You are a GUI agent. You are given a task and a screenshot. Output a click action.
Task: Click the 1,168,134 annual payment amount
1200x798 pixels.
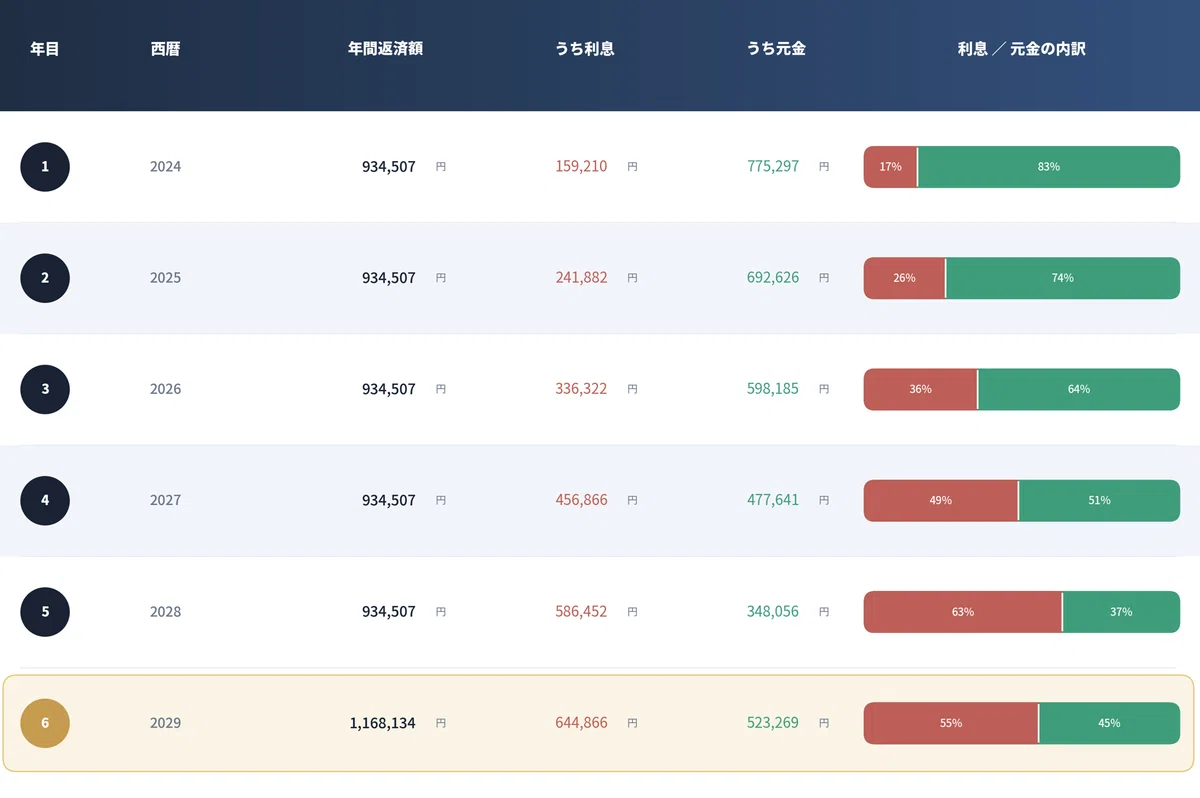coord(383,723)
